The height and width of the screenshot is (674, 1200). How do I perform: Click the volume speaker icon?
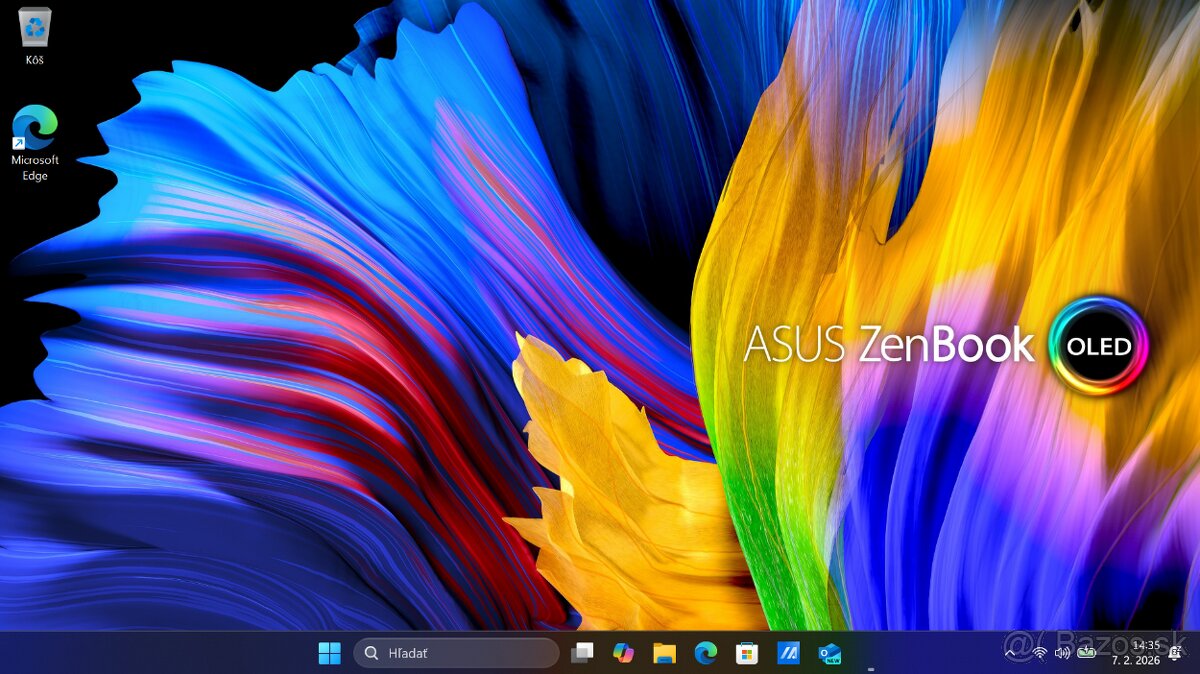[x=1062, y=653]
